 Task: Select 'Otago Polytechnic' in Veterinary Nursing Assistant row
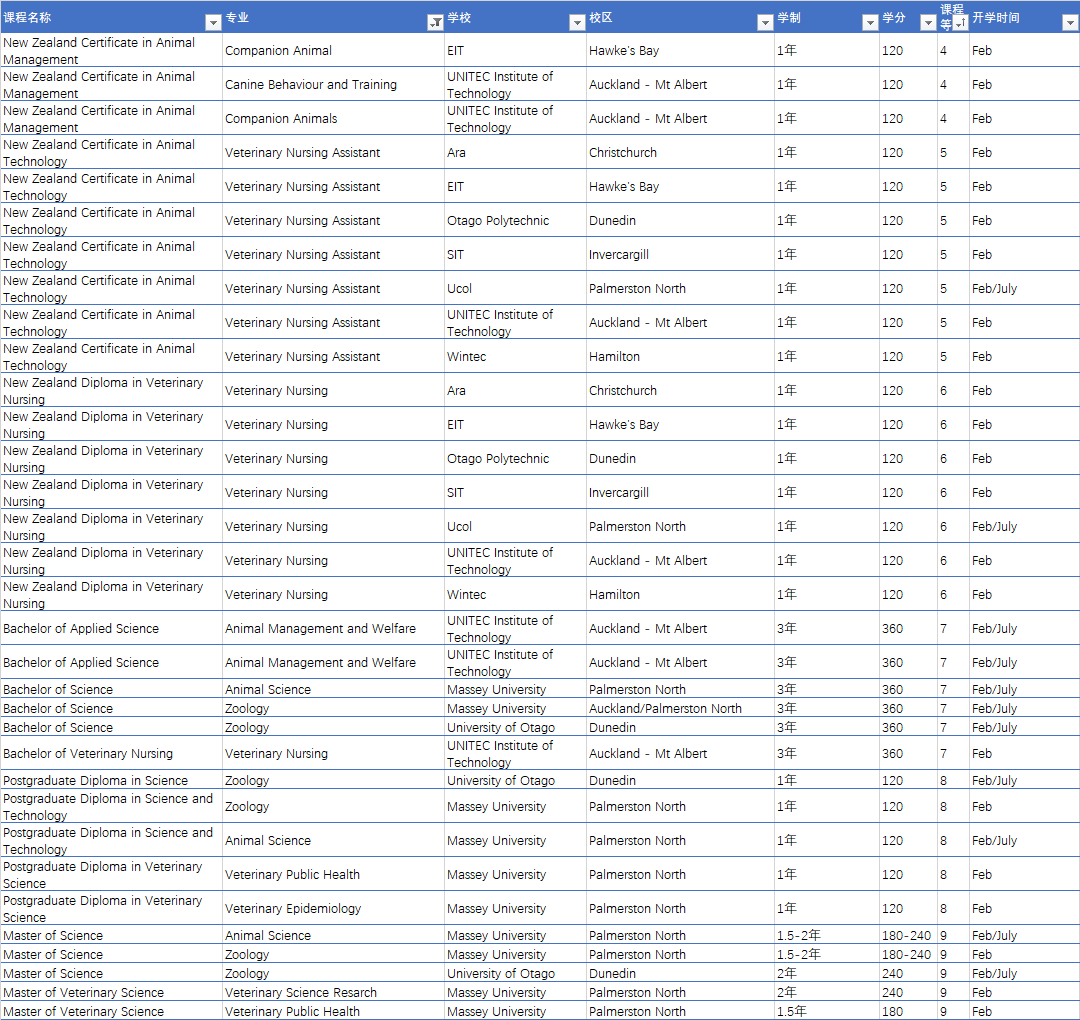(x=515, y=220)
